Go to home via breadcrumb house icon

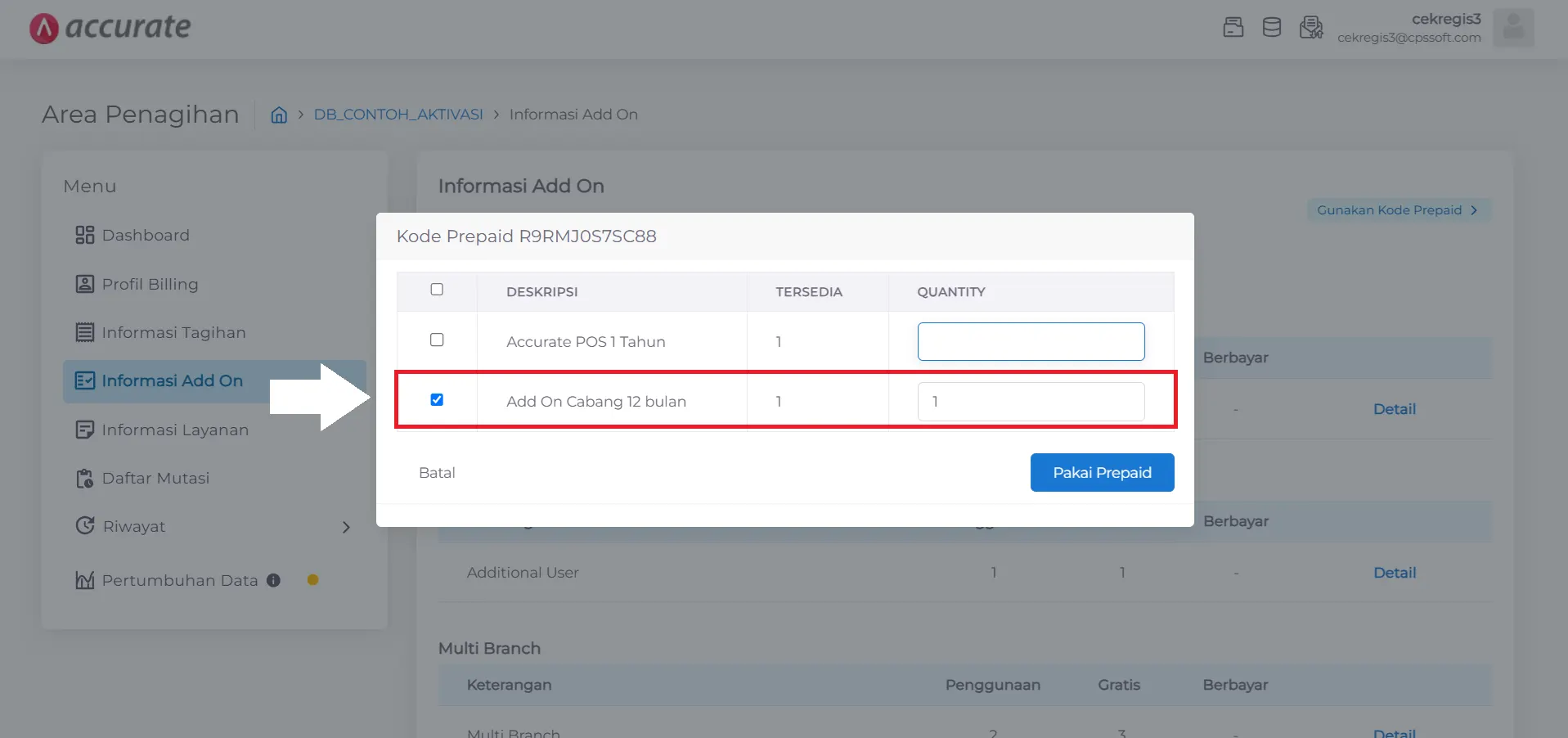[279, 115]
